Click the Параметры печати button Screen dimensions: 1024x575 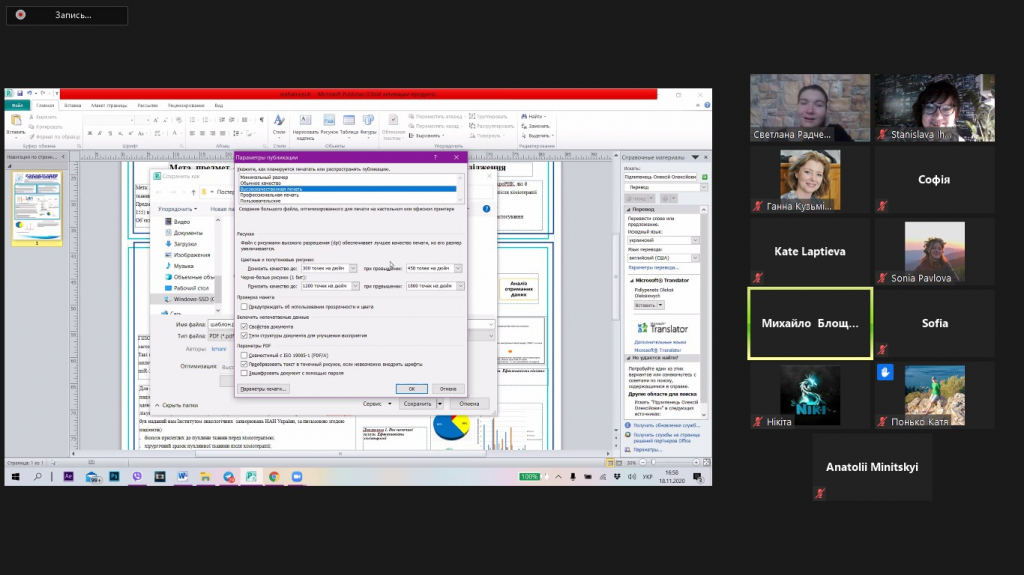pos(263,389)
